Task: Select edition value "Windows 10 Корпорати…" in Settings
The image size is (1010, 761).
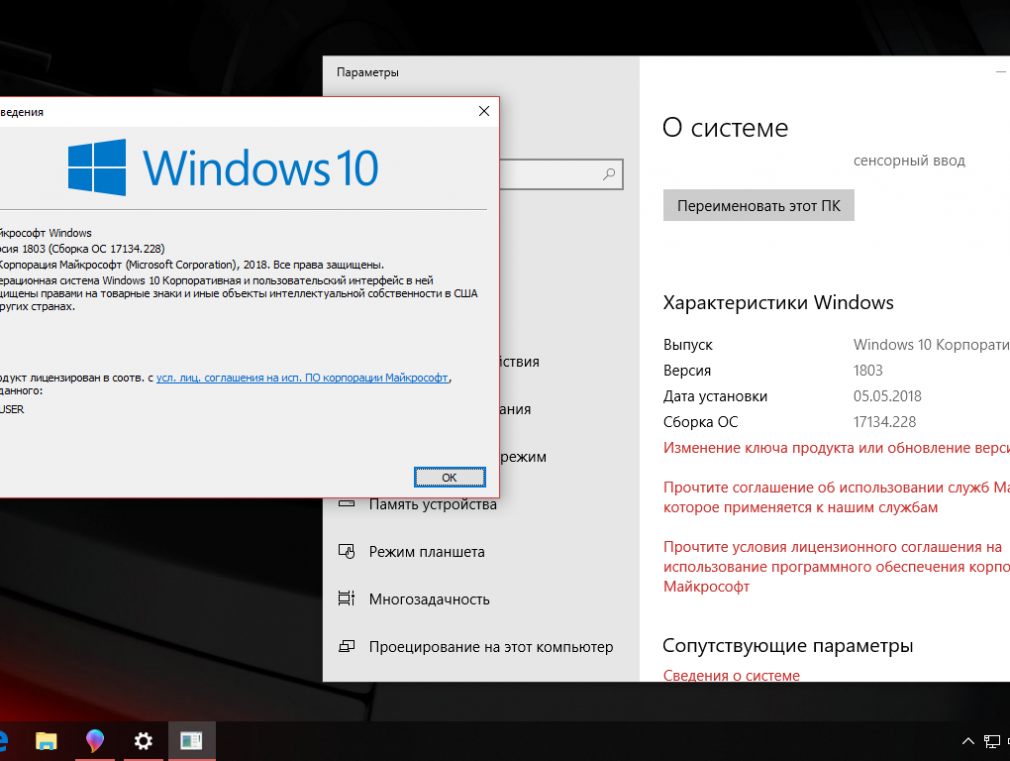Action: pos(931,345)
